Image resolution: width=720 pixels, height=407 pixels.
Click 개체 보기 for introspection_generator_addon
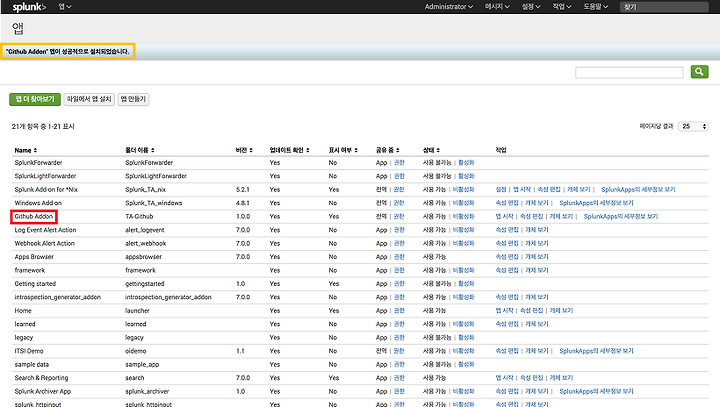(537, 297)
